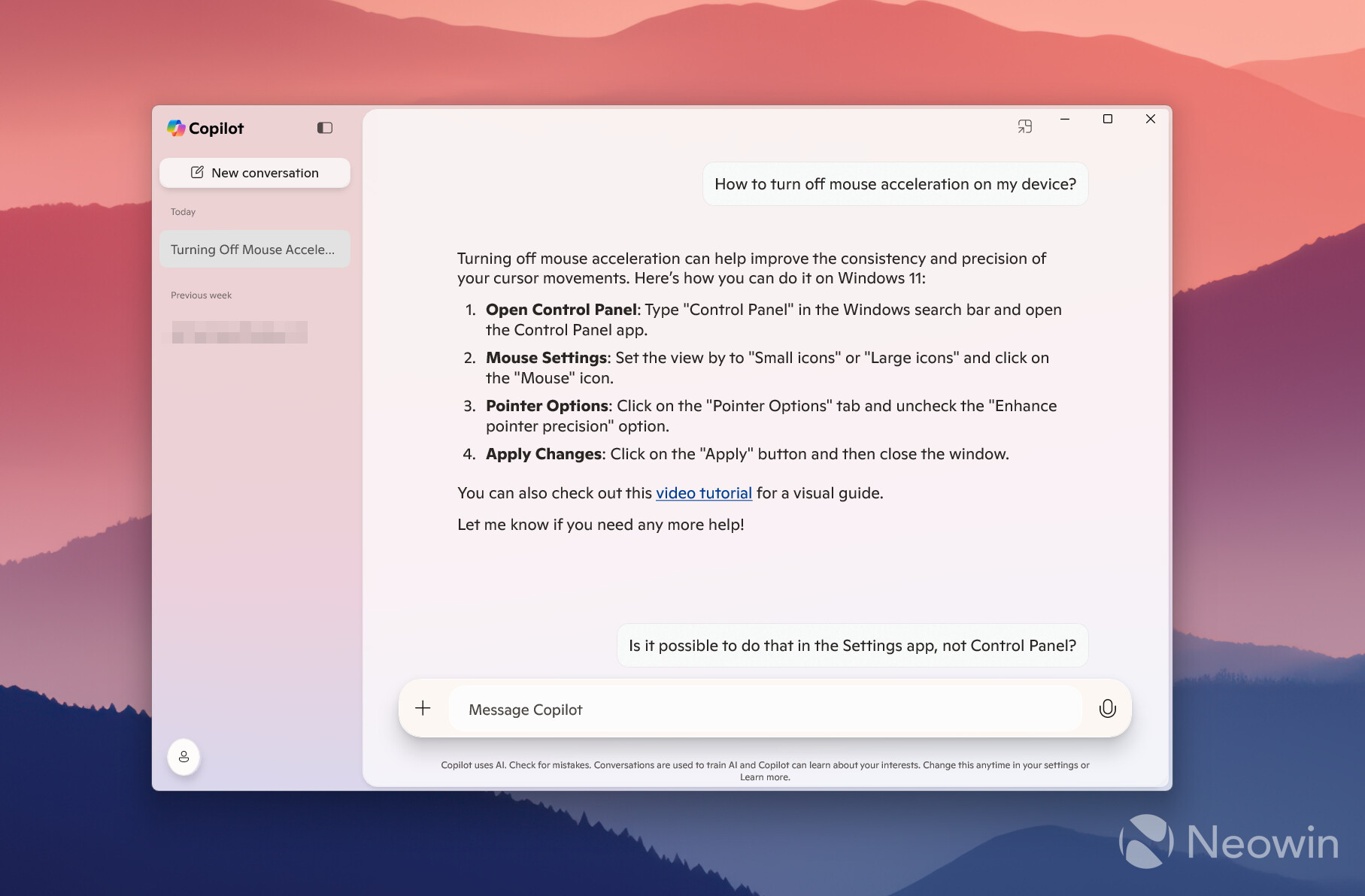
Task: Open the blurred Previous week conversation
Action: pos(239,331)
